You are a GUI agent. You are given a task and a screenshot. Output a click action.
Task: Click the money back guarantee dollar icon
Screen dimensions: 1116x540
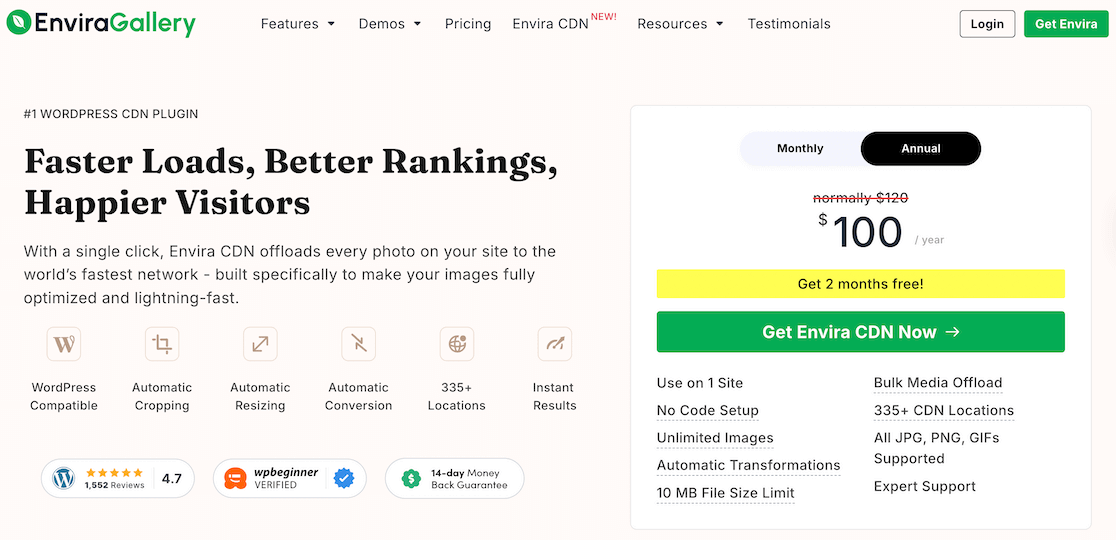pos(410,478)
